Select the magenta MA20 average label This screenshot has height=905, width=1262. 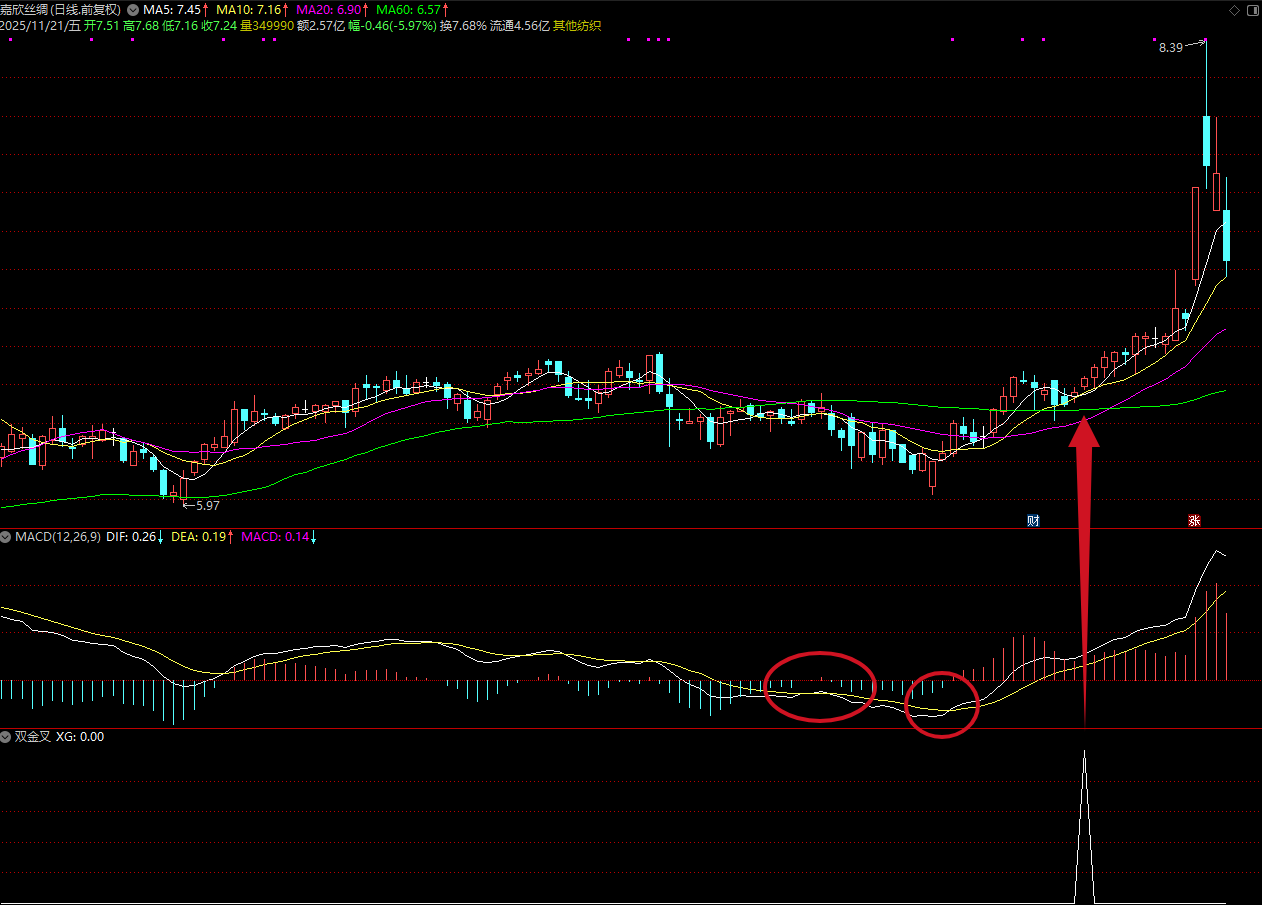332,9
